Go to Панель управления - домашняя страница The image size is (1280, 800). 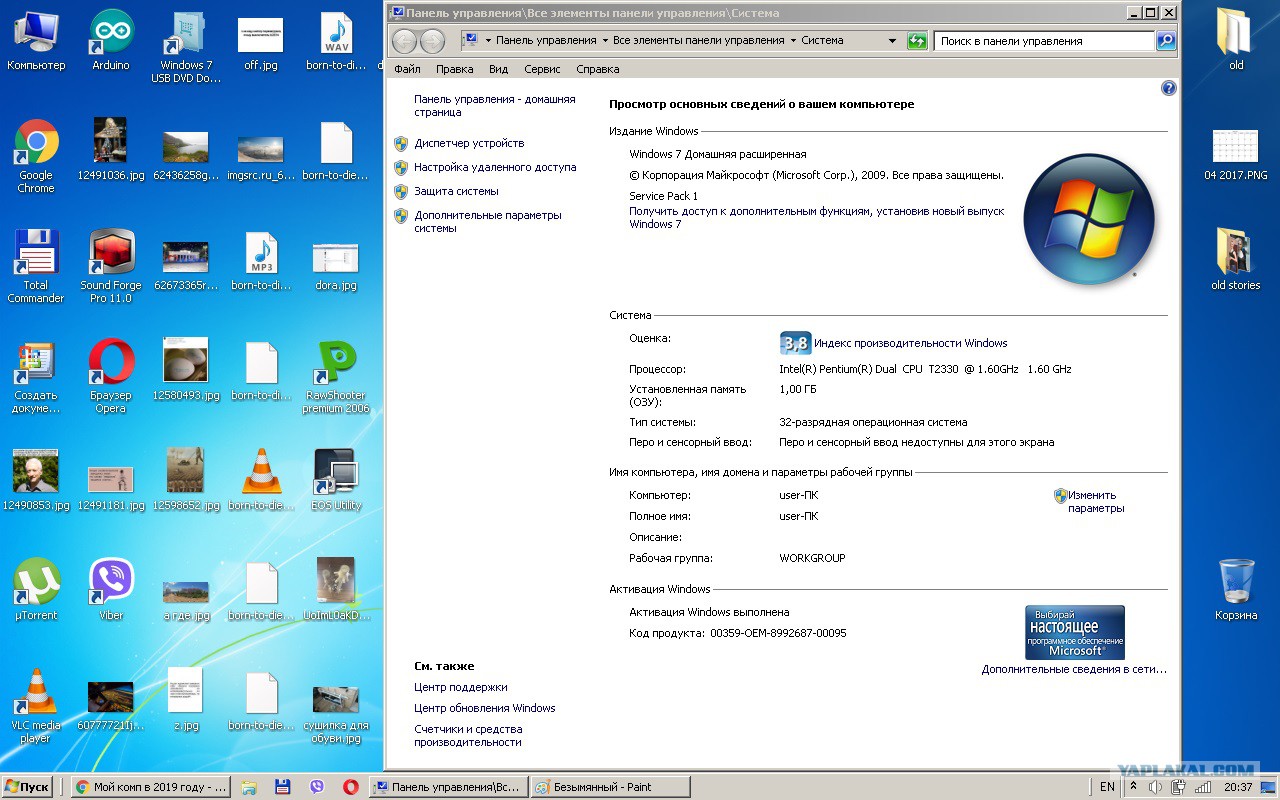[x=495, y=106]
